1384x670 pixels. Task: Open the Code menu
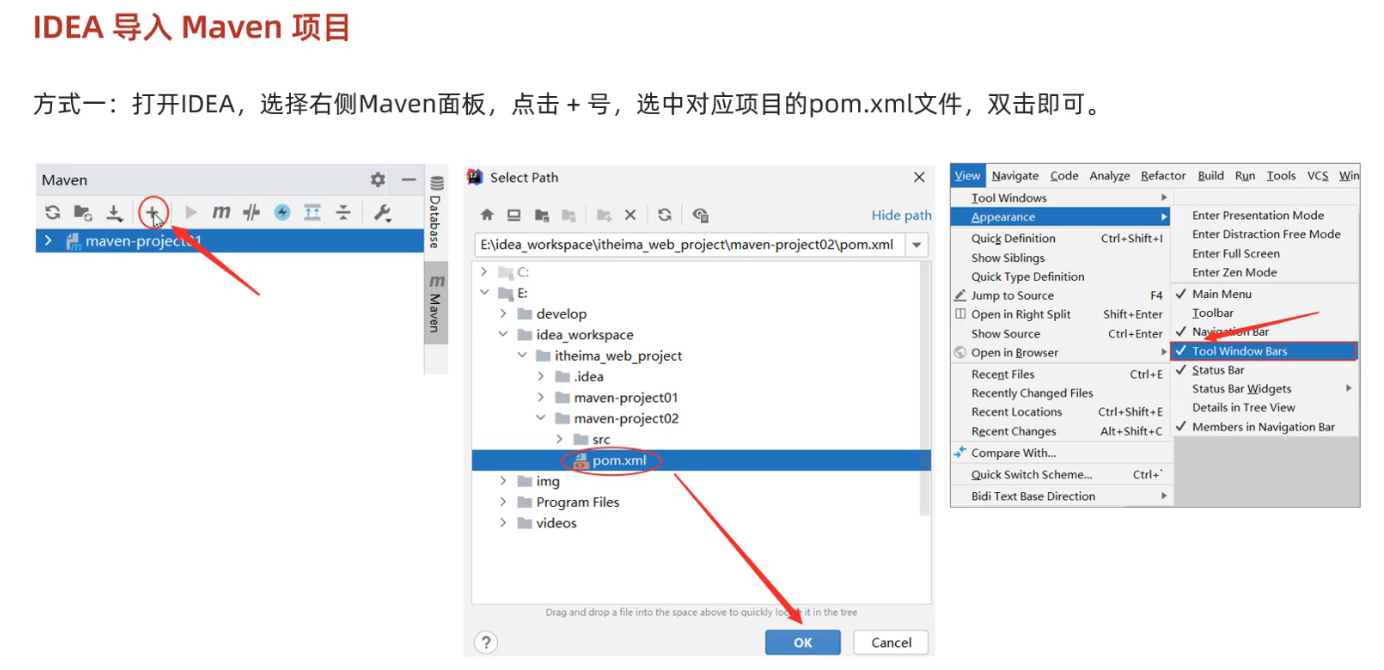click(1064, 176)
